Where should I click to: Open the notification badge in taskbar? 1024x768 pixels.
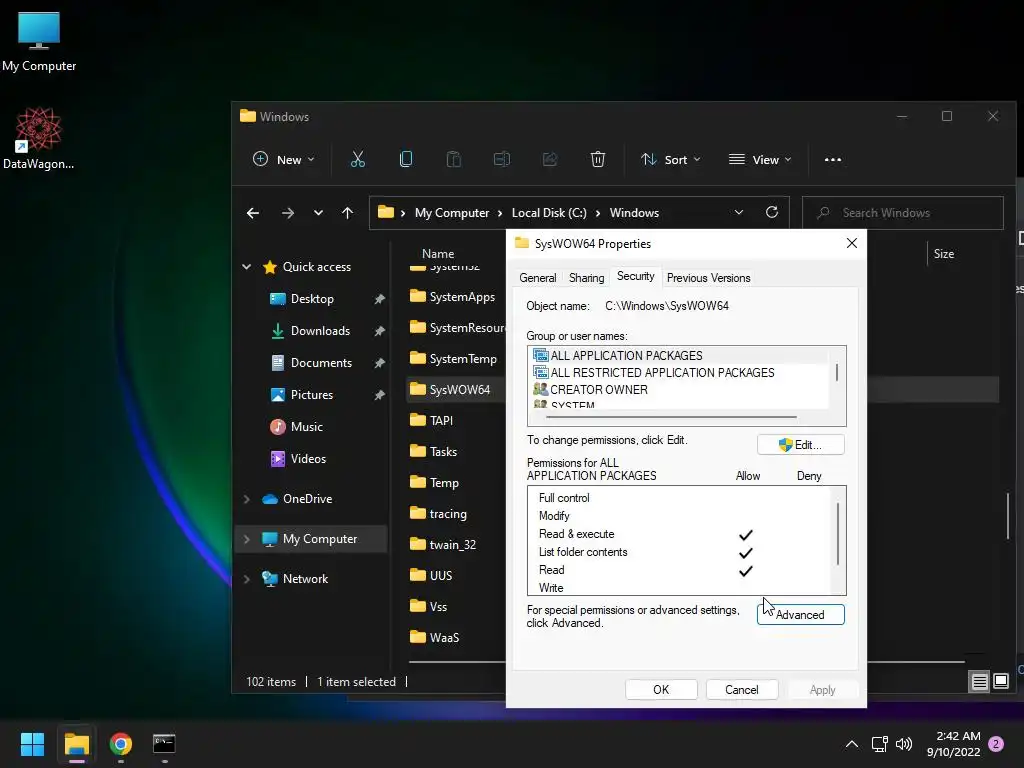(996, 744)
